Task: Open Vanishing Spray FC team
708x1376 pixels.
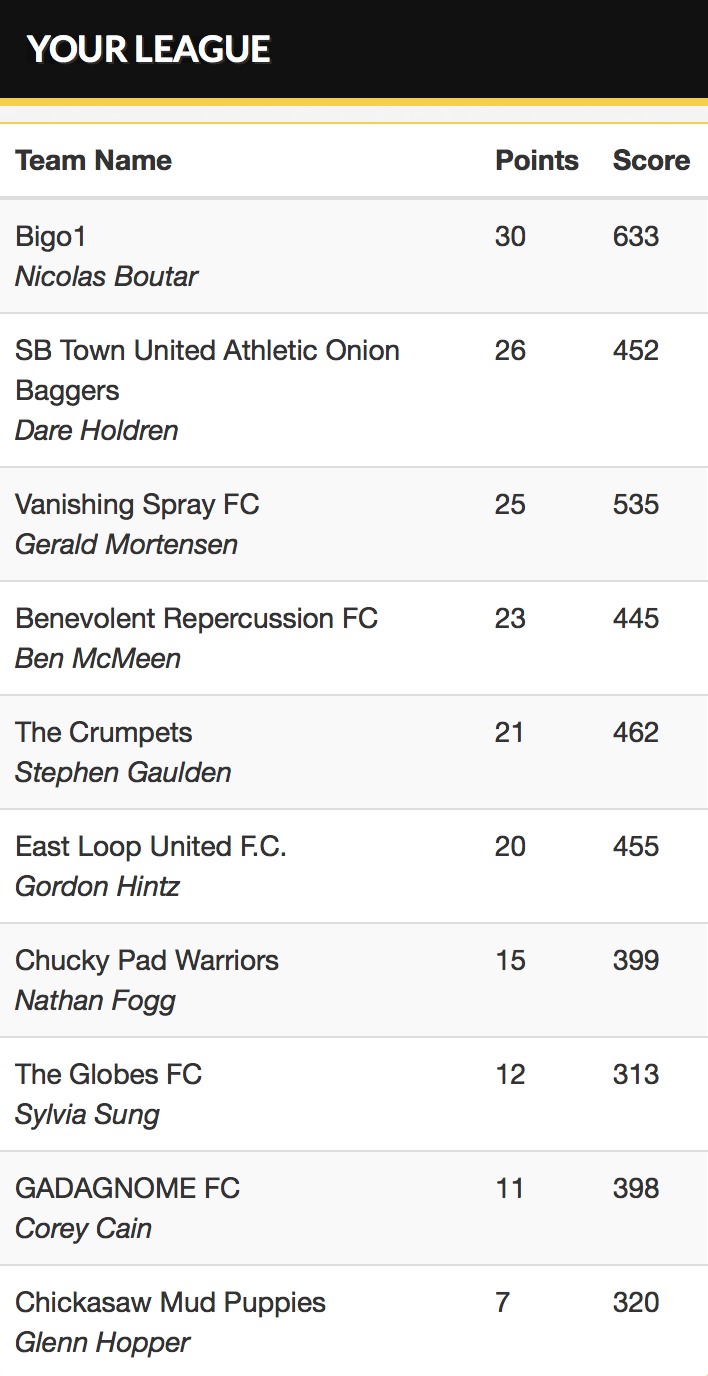Action: tap(137, 504)
